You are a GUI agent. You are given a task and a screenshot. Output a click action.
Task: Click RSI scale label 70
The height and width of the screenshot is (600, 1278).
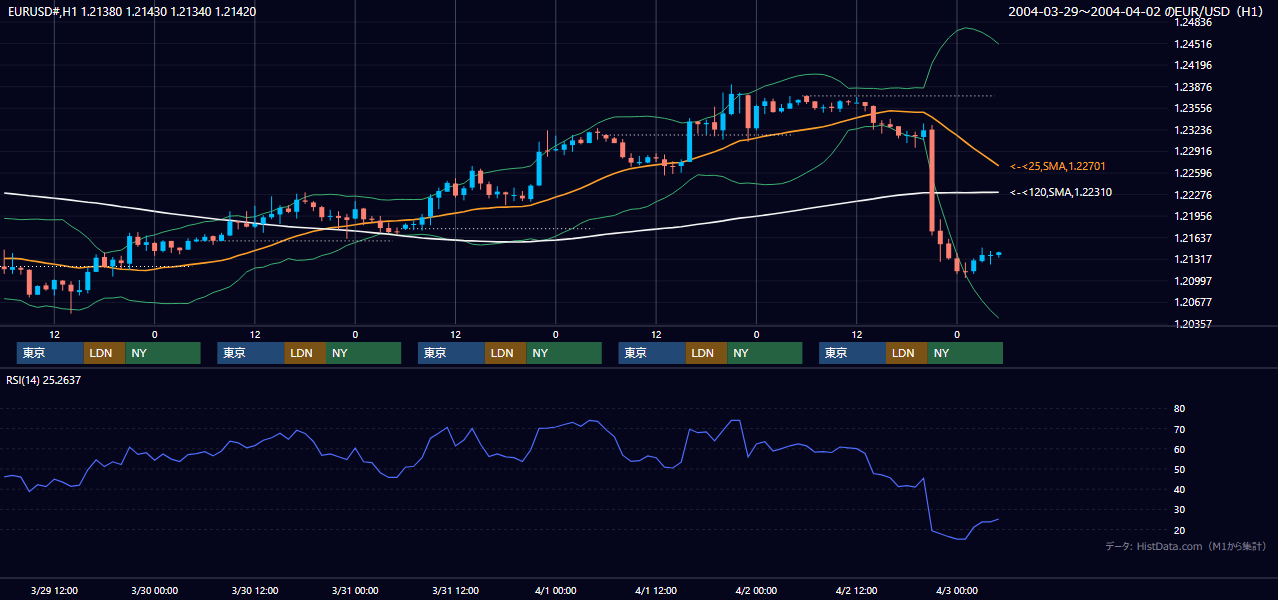click(1179, 429)
